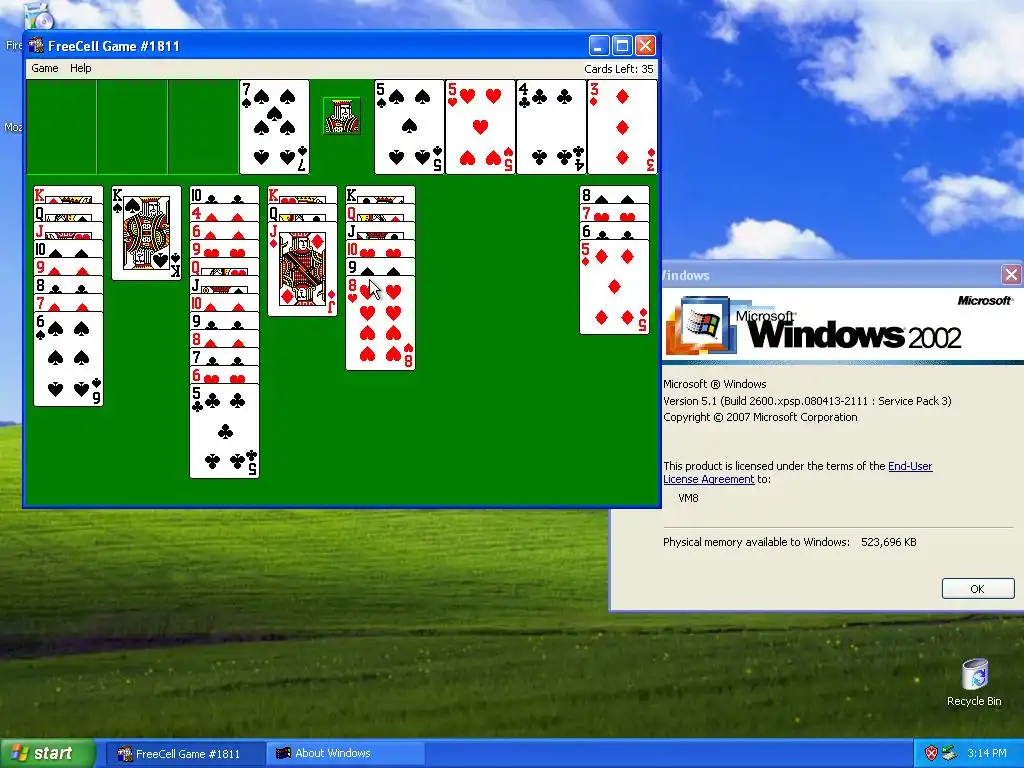Select the jack of diamonds card
1024x768 pixels.
[x=302, y=269]
